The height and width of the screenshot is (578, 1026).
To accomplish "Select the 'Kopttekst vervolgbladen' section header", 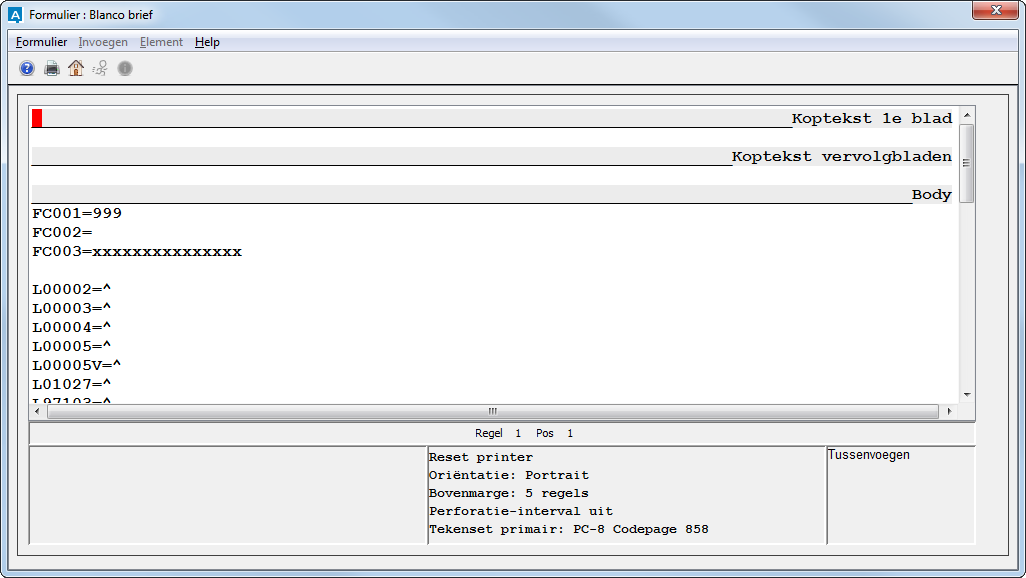I will [841, 157].
